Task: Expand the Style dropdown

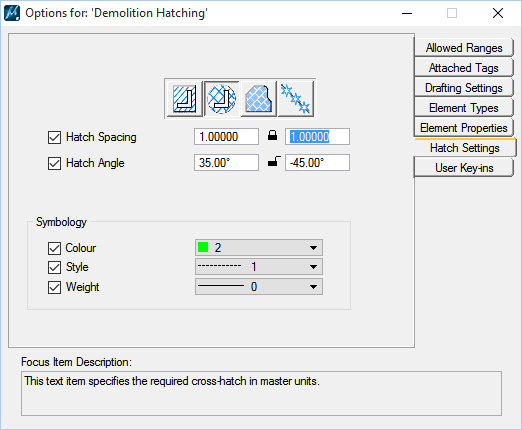Action: (259, 267)
